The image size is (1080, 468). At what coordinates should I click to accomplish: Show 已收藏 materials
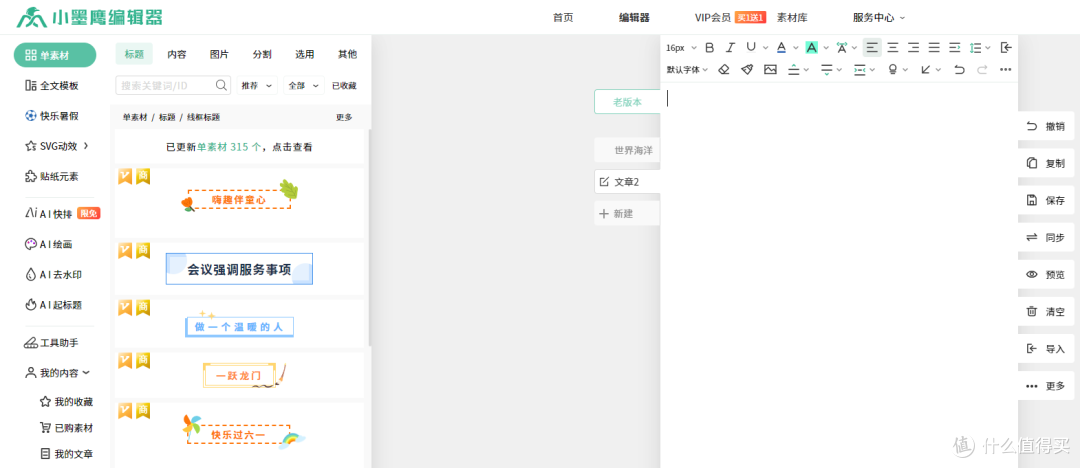(344, 86)
